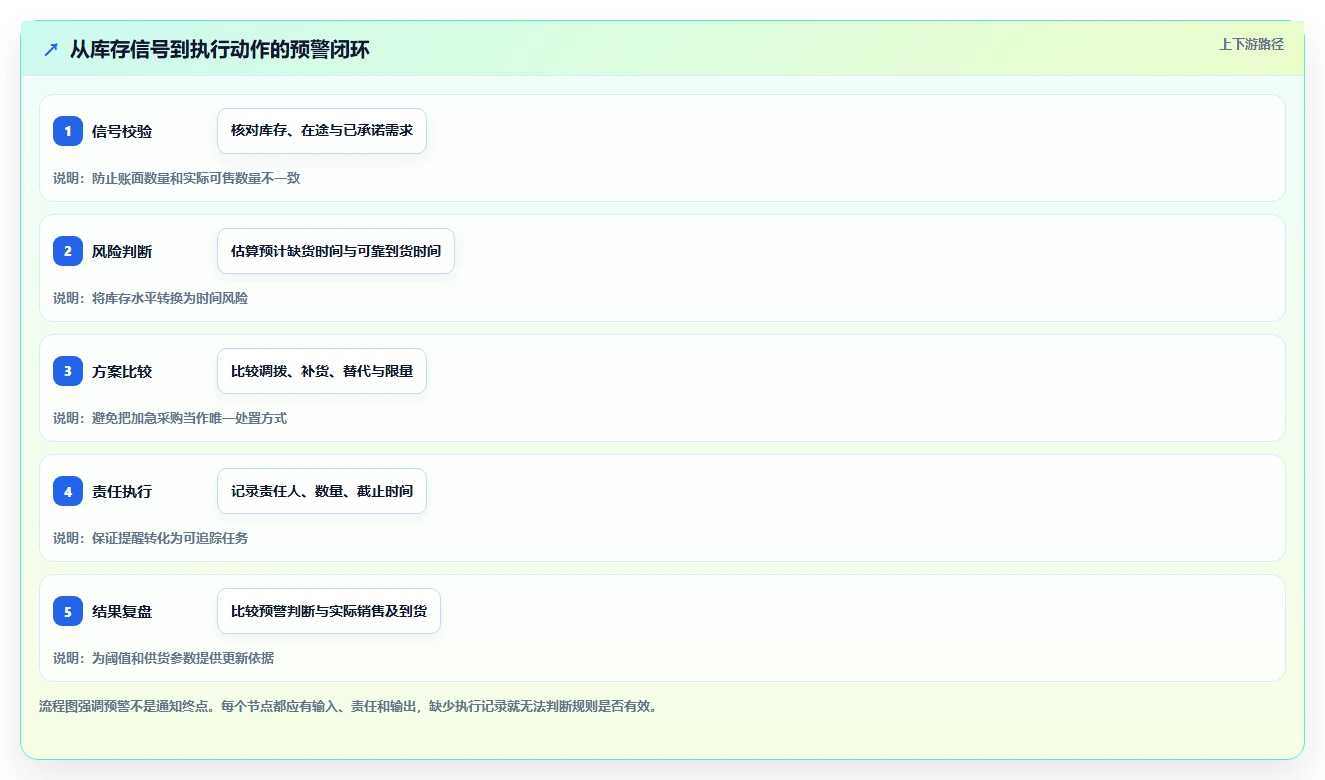Click the 结果复盘 step label
Image resolution: width=1325 pixels, height=780 pixels.
pos(122,611)
